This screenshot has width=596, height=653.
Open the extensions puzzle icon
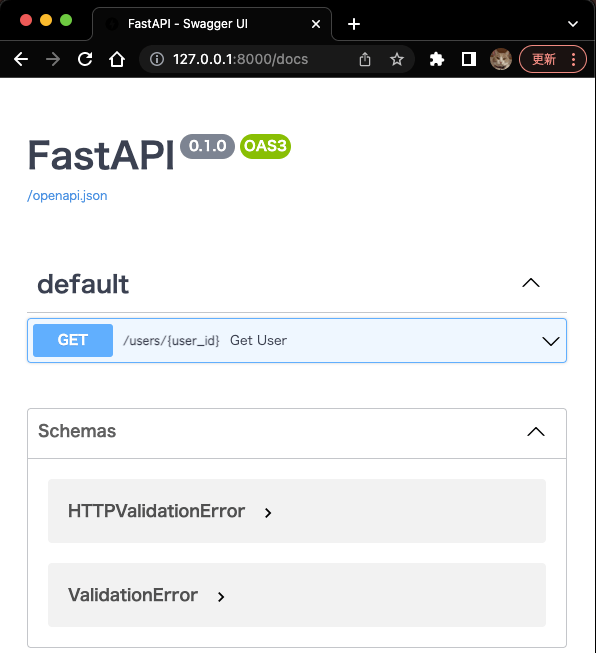(436, 59)
